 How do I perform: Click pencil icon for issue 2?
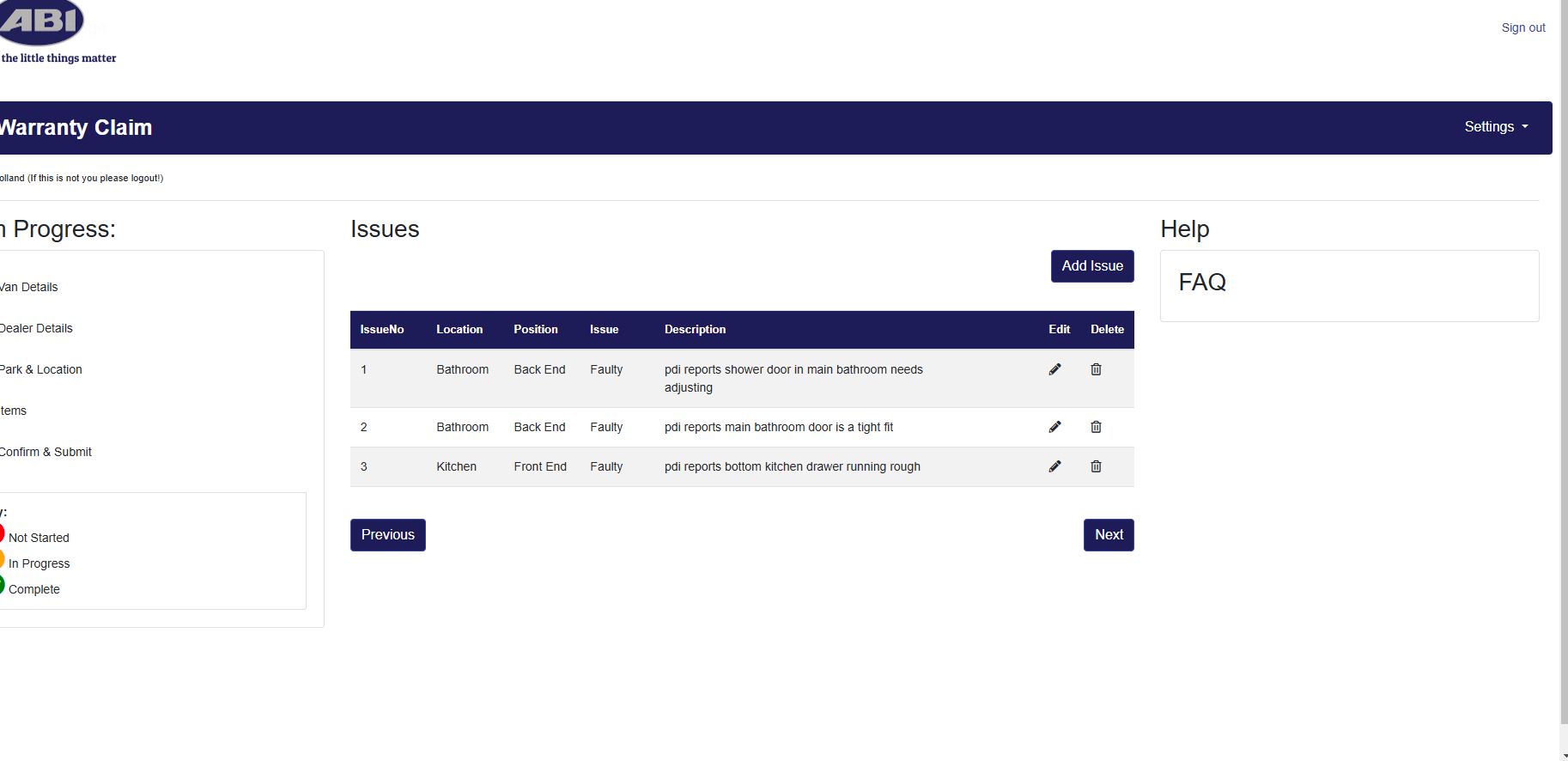[x=1054, y=427]
